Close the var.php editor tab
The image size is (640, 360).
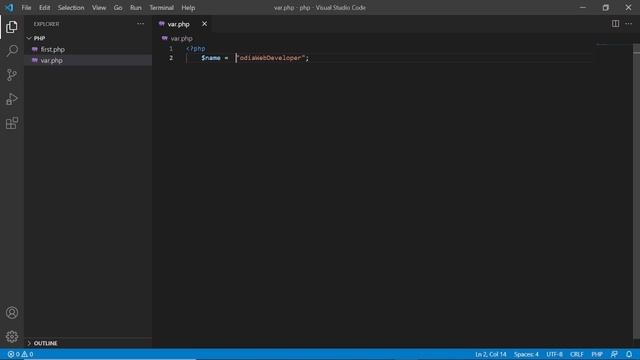(x=204, y=24)
